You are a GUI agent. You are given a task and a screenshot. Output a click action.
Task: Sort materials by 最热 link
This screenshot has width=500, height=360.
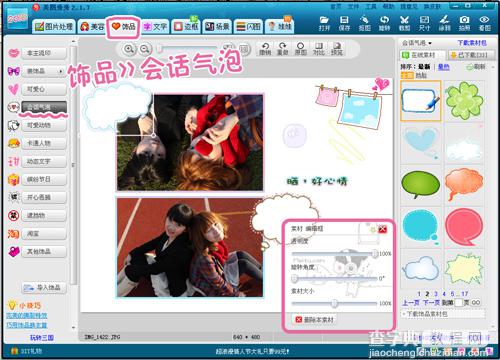pos(443,67)
